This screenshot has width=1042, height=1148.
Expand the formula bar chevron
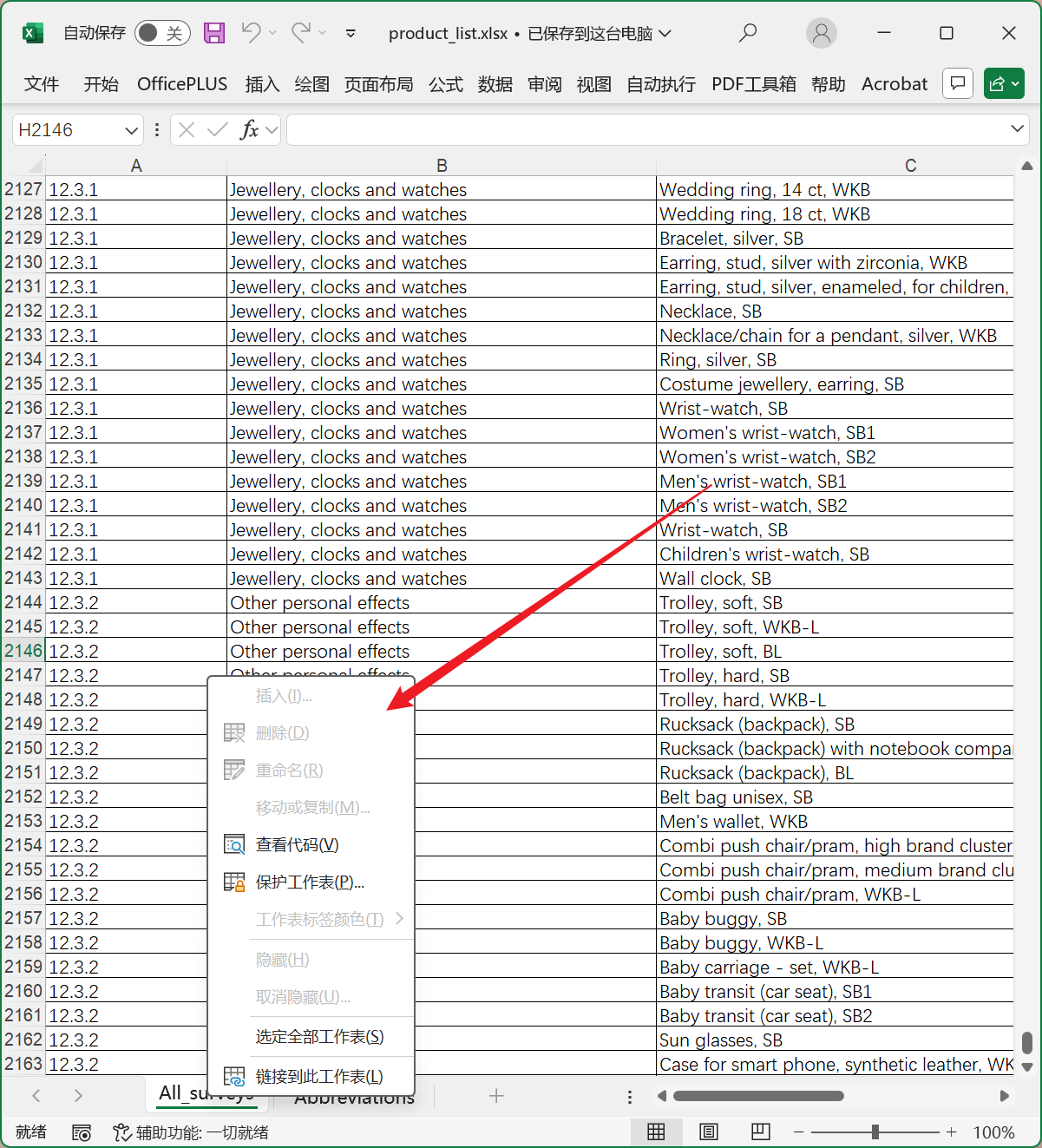(x=1017, y=129)
